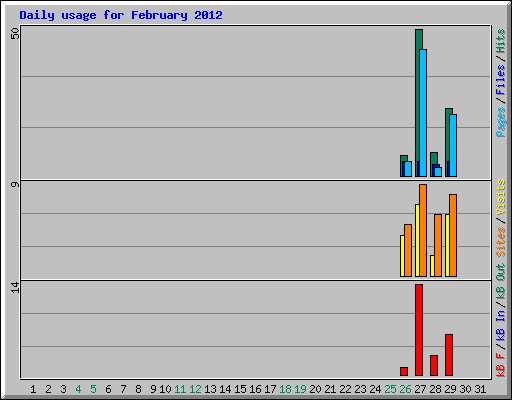The image size is (512, 400).
Task: Select the orange Sites bar for day 29
Action: (453, 235)
